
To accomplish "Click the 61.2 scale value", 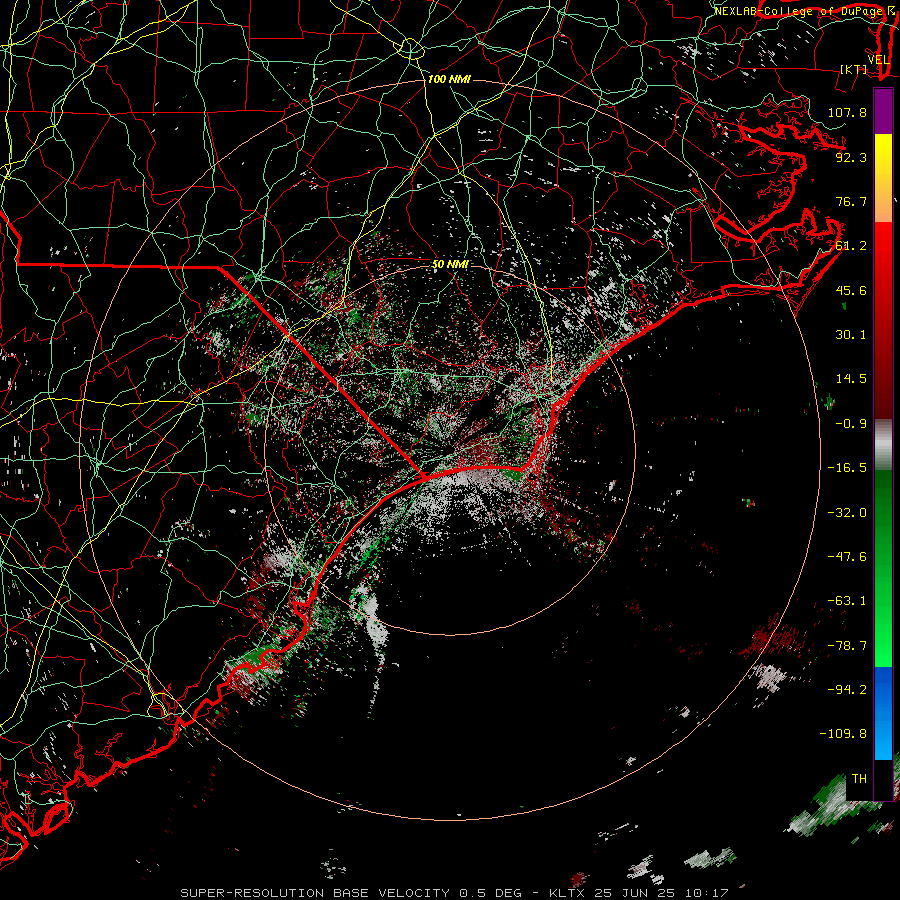I will click(x=851, y=246).
